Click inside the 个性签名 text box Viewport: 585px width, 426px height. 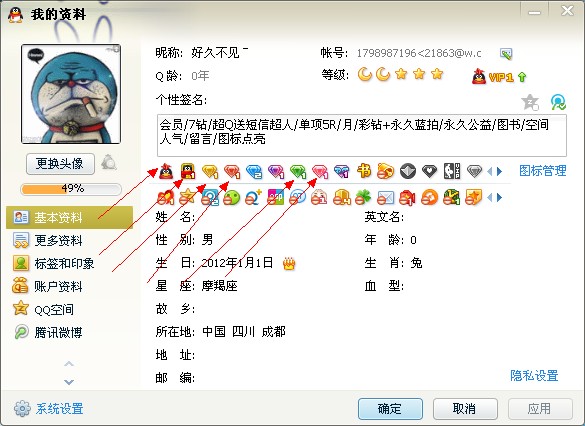362,135
